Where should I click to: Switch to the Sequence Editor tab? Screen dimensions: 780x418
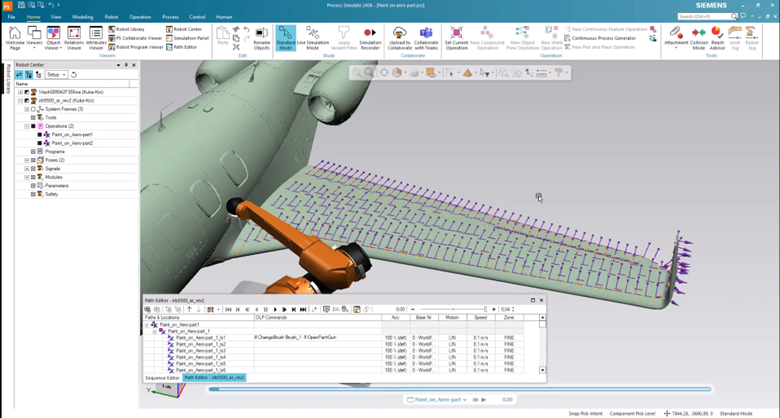162,378
